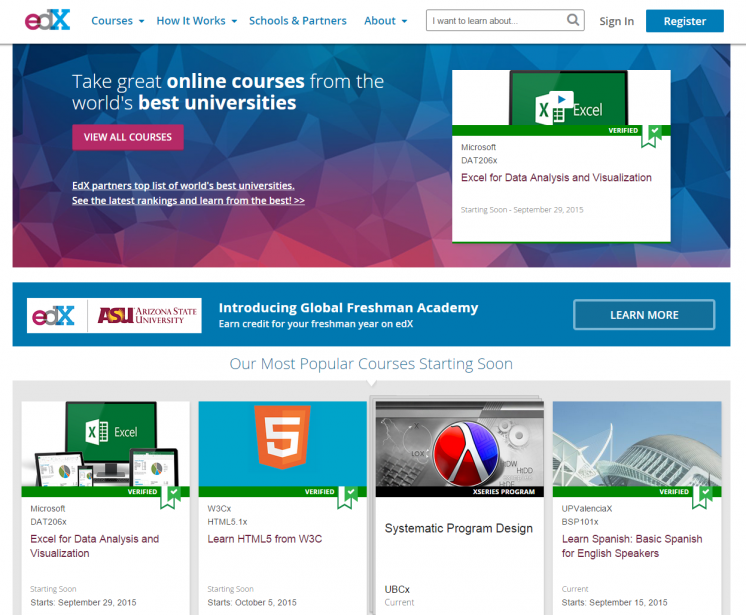The image size is (746, 615).
Task: Click UBCx label on Systematic card
Action: coord(397,589)
